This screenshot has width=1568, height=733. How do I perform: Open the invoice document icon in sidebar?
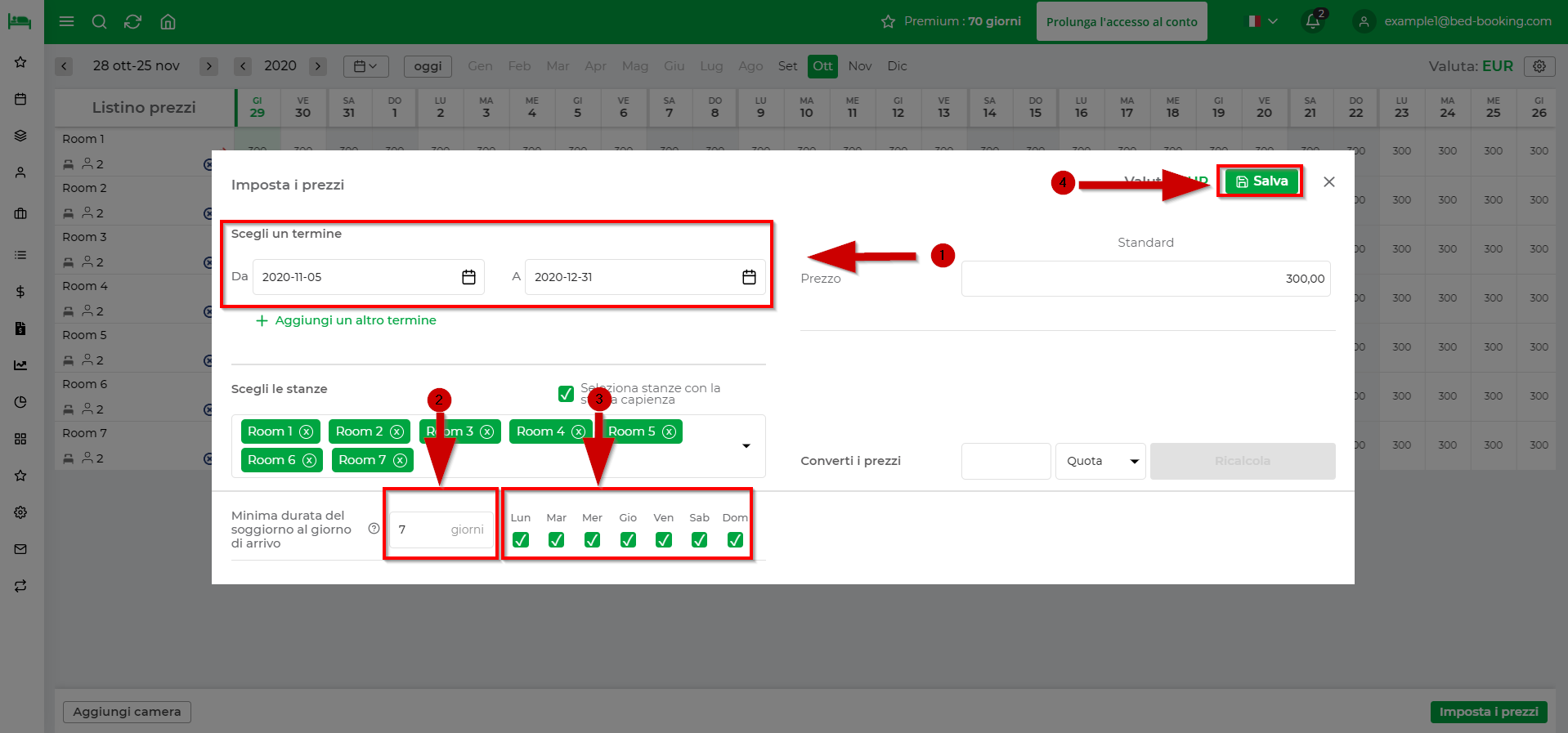point(20,329)
